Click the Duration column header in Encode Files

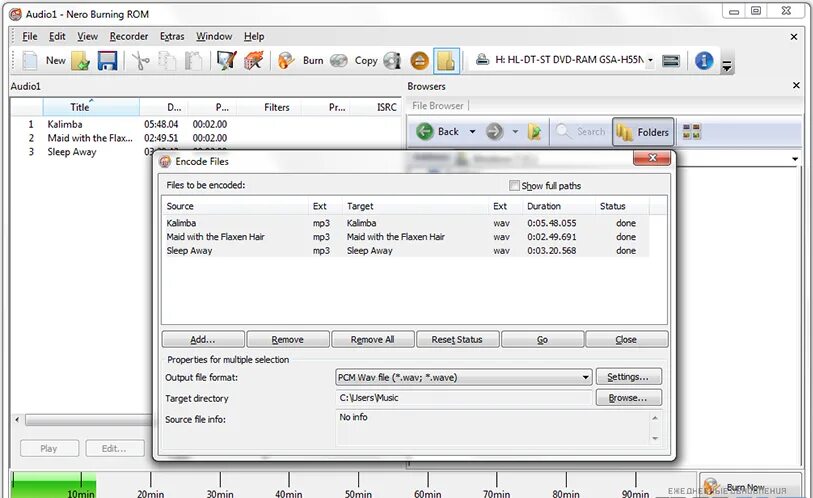point(559,206)
